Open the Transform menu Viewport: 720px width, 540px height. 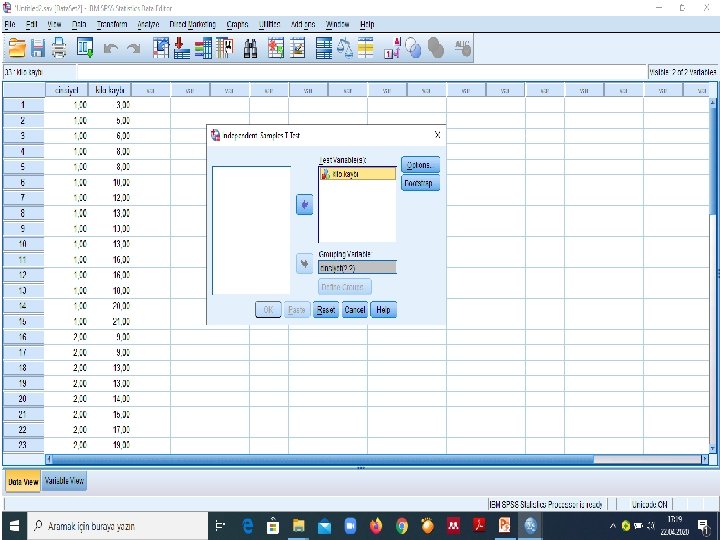point(112,24)
